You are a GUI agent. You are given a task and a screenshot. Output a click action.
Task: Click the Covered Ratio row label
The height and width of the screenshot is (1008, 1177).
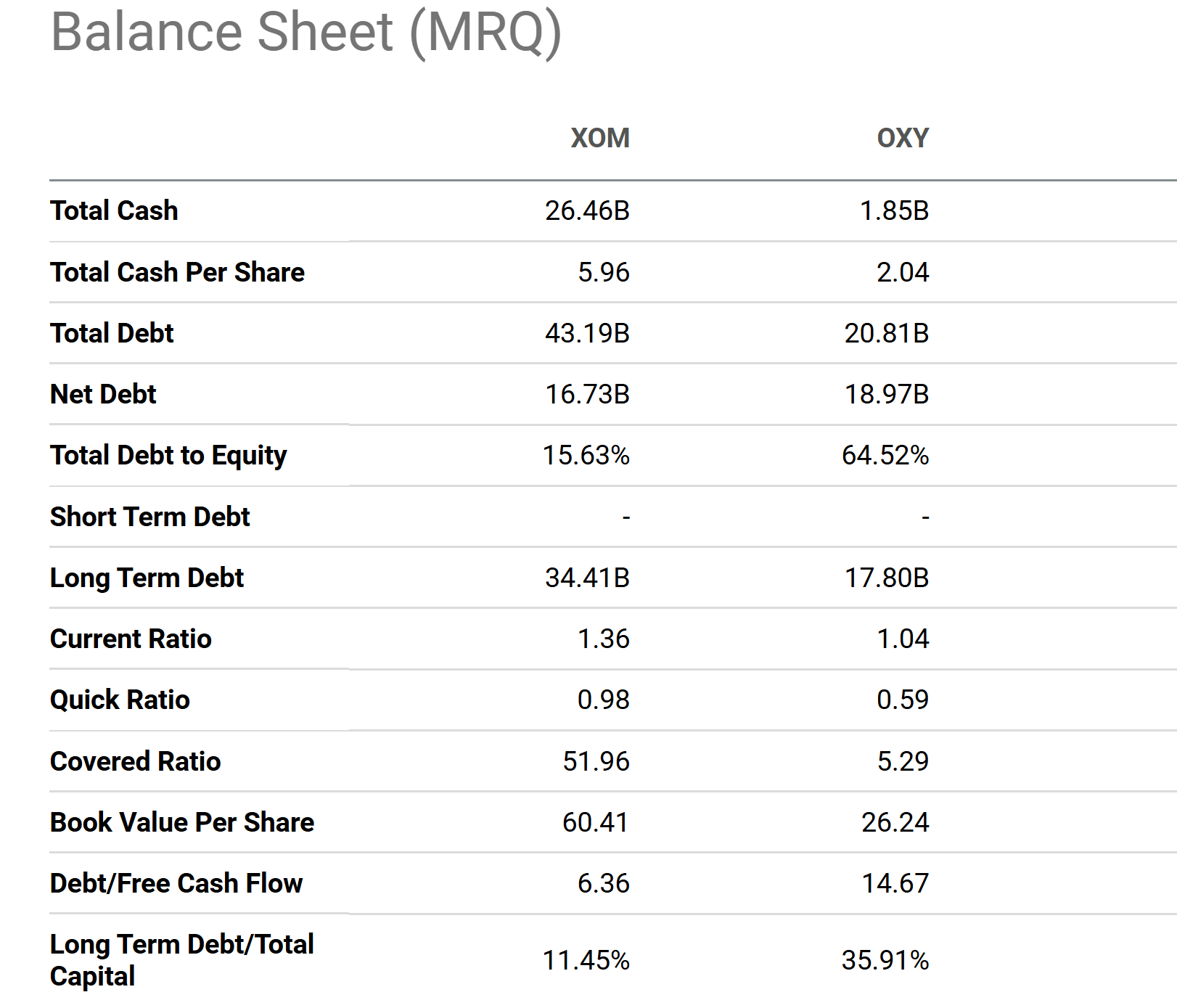click(135, 761)
